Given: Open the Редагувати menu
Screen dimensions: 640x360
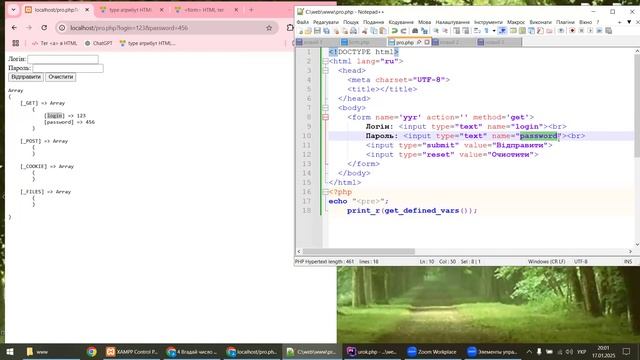Looking at the screenshot, I should [326, 22].
